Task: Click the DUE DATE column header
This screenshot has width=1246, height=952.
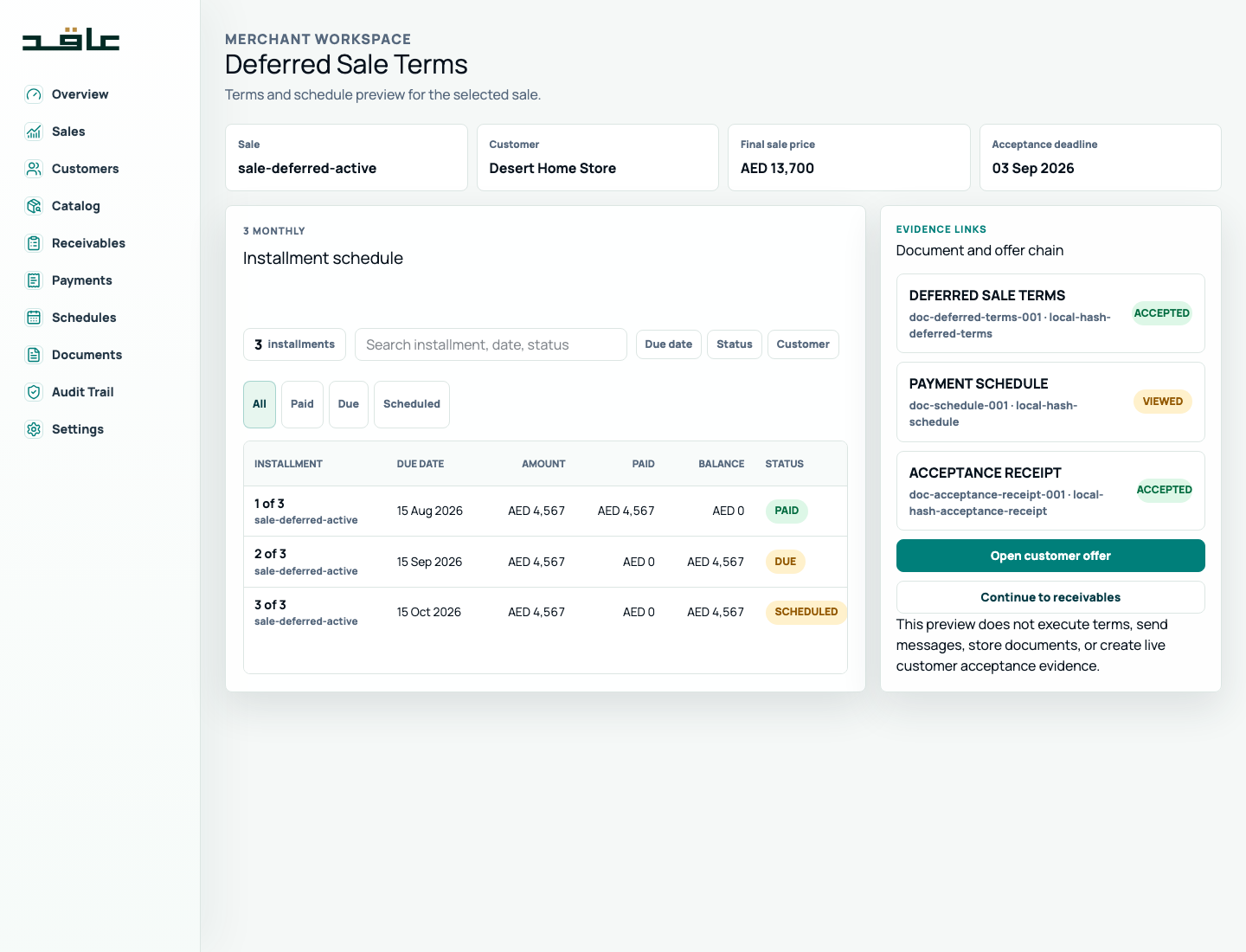Action: (421, 464)
